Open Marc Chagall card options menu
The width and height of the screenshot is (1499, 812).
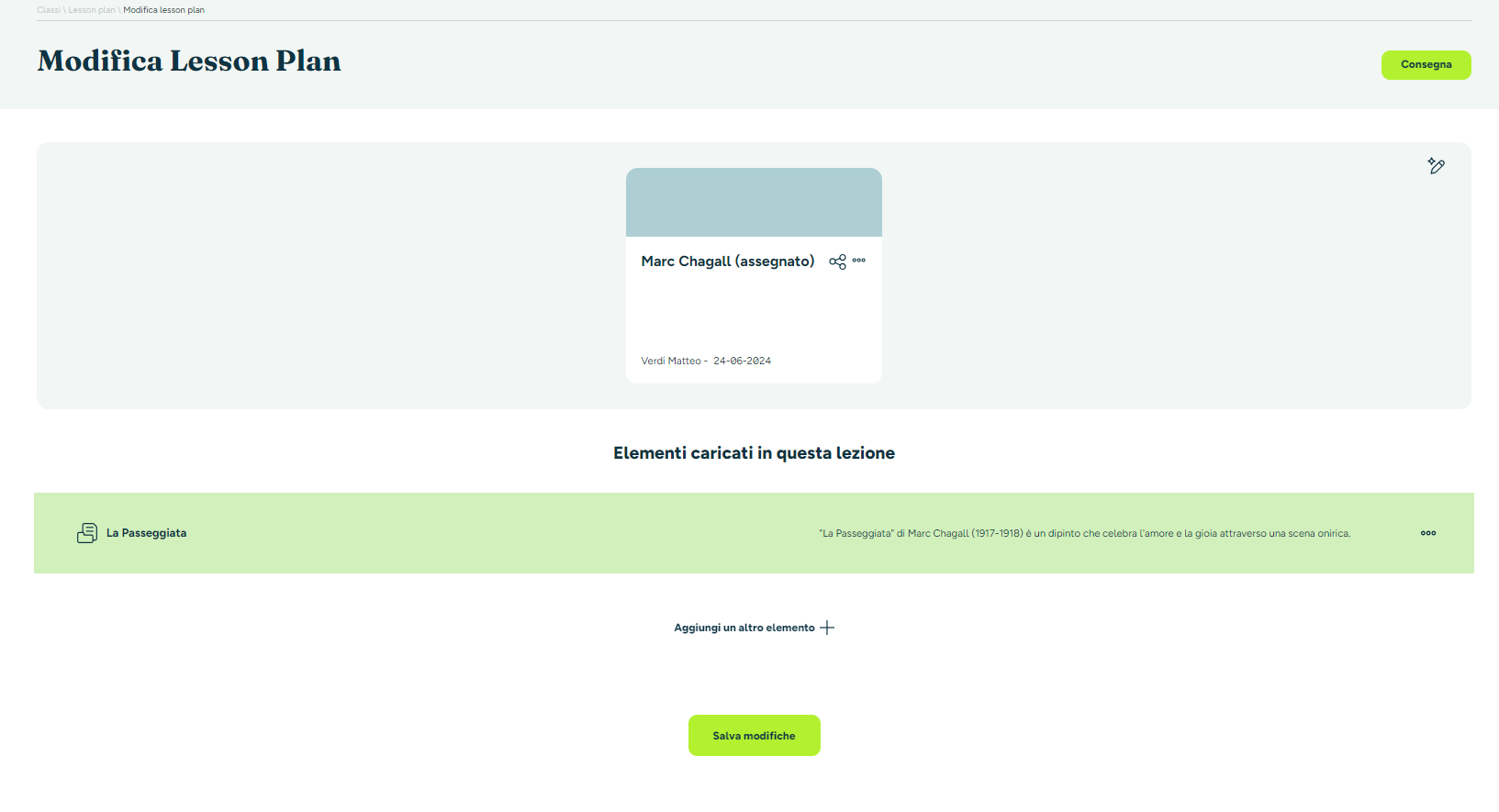859,261
